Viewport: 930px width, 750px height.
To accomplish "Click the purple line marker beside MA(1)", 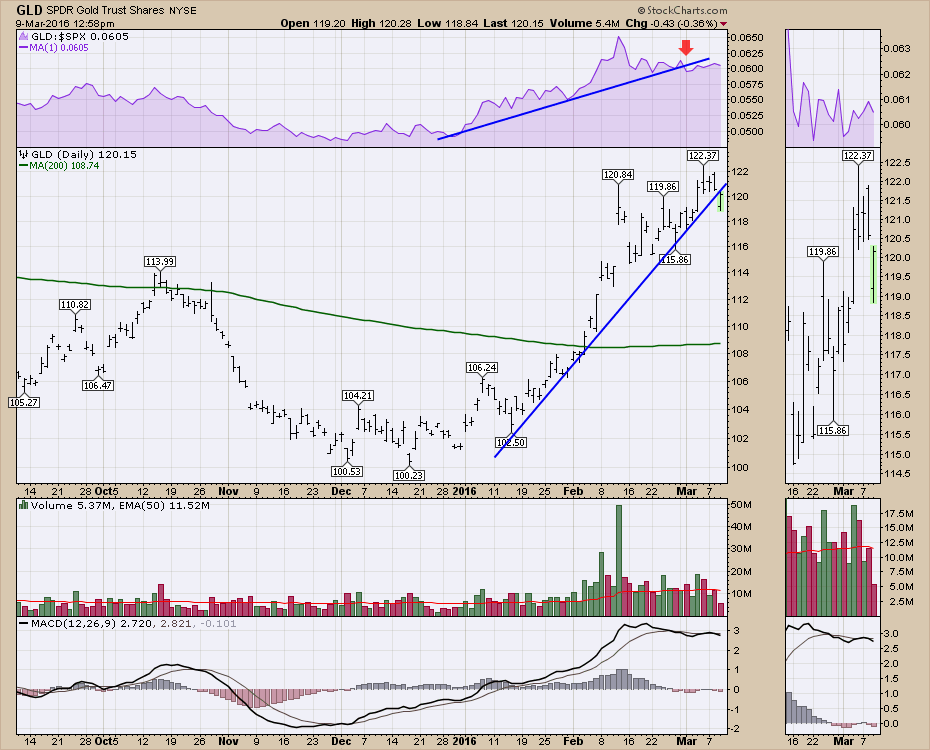I will [24, 48].
